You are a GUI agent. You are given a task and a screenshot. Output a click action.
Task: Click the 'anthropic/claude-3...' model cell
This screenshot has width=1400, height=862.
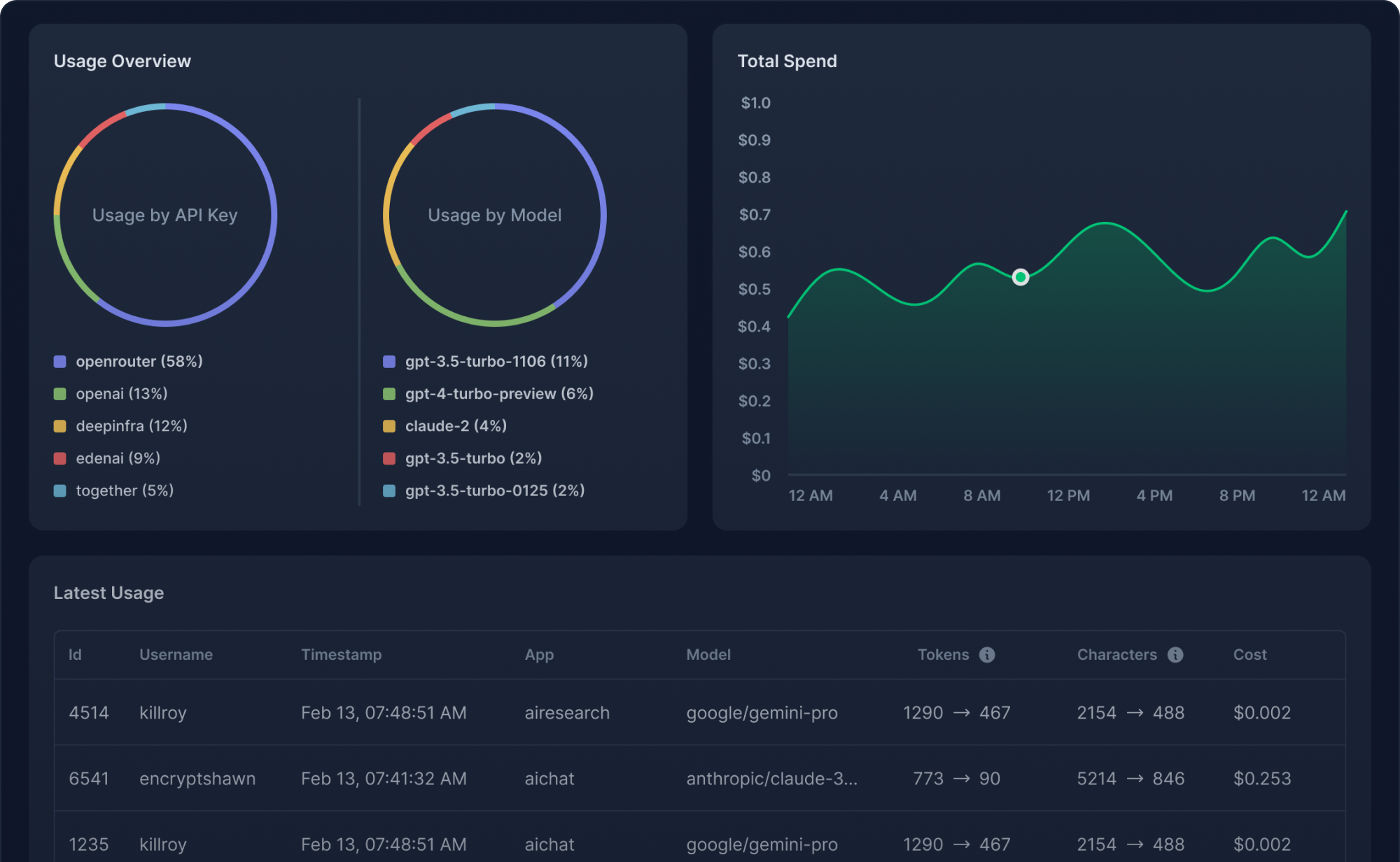coord(771,779)
